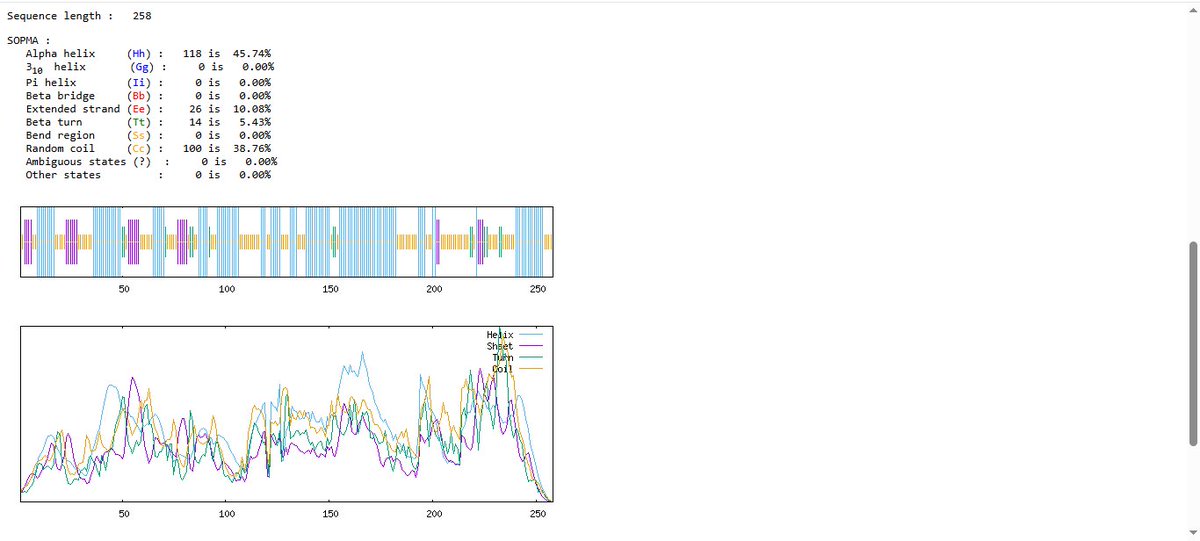The width and height of the screenshot is (1200, 541).
Task: Click the 'Pi helix' row label
Action: [x=51, y=82]
